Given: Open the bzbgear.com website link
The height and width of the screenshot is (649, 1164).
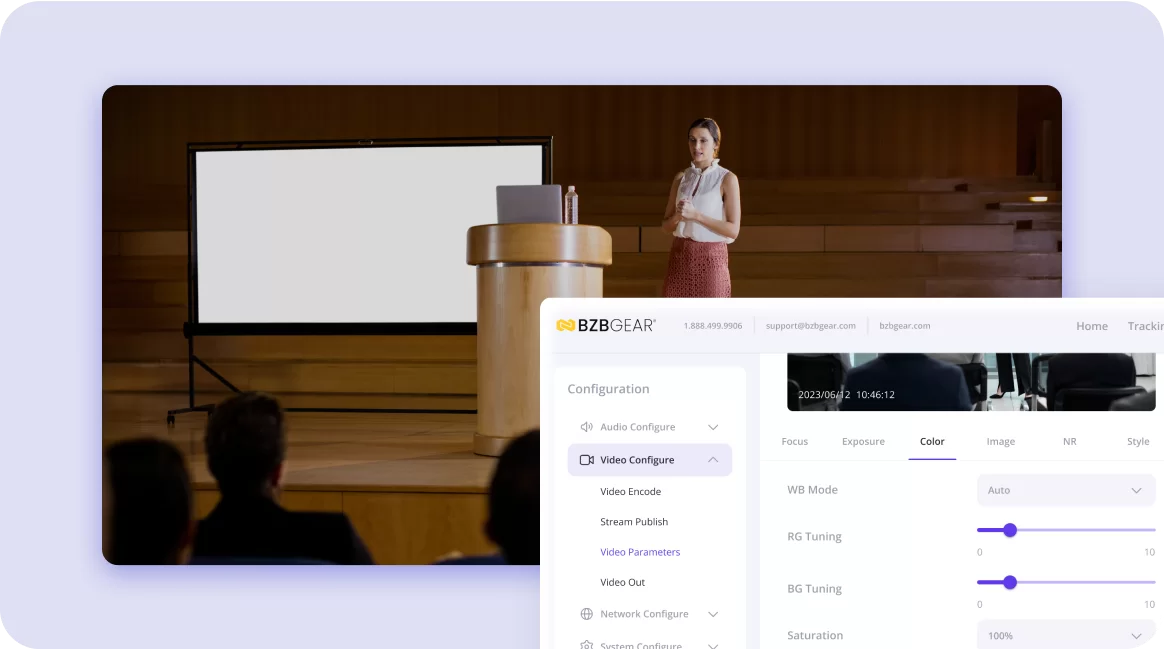Looking at the screenshot, I should [x=904, y=326].
